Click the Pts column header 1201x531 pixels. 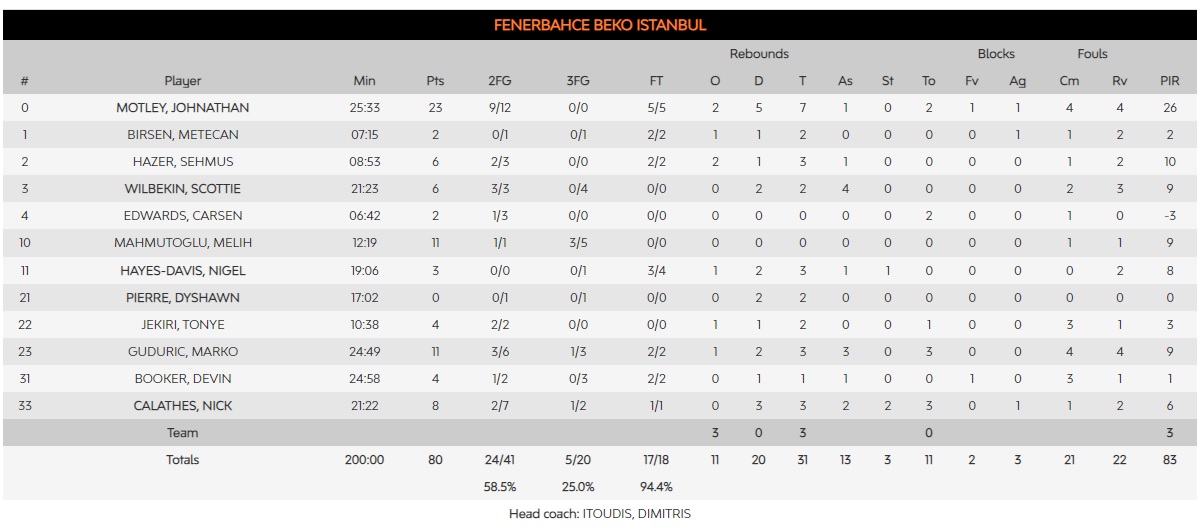click(x=435, y=81)
